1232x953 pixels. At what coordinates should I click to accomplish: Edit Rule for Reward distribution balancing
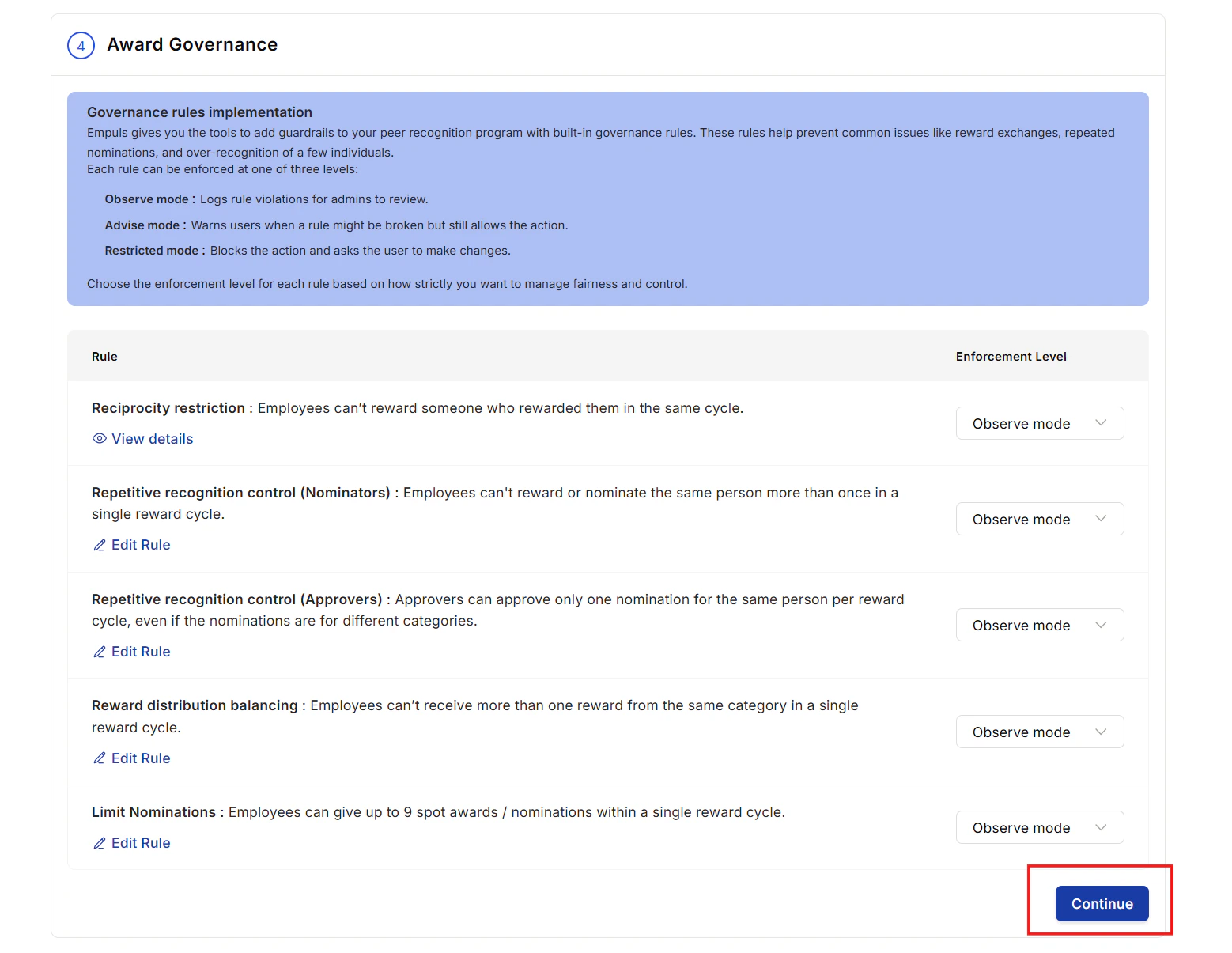[x=132, y=758]
